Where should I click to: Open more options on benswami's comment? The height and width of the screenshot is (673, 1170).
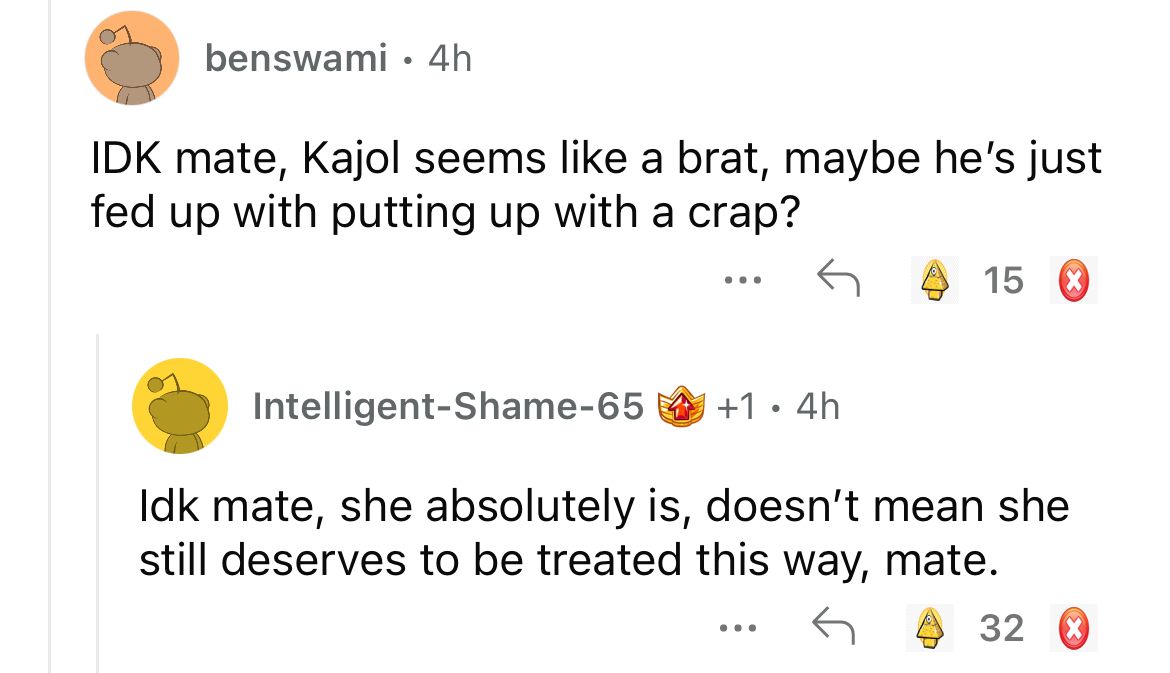(x=743, y=281)
